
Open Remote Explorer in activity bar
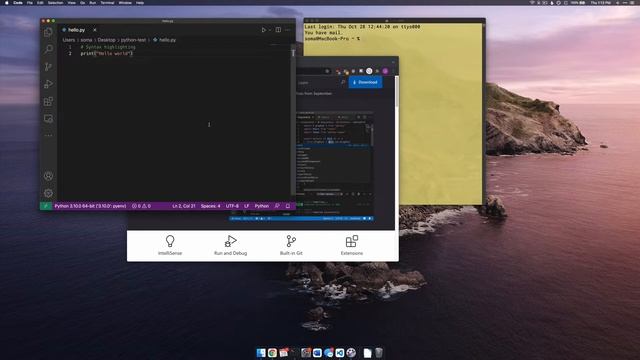(48, 119)
